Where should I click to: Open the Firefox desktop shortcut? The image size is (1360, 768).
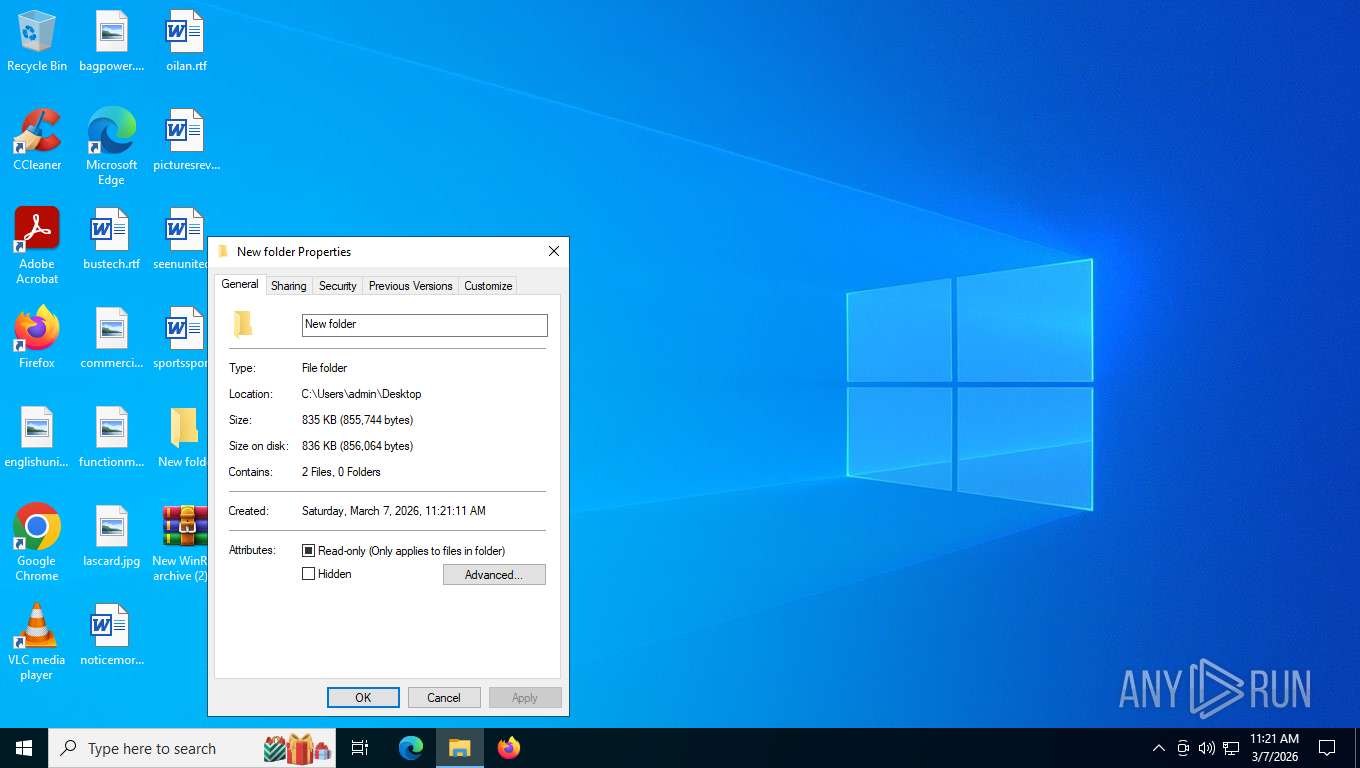pos(37,339)
